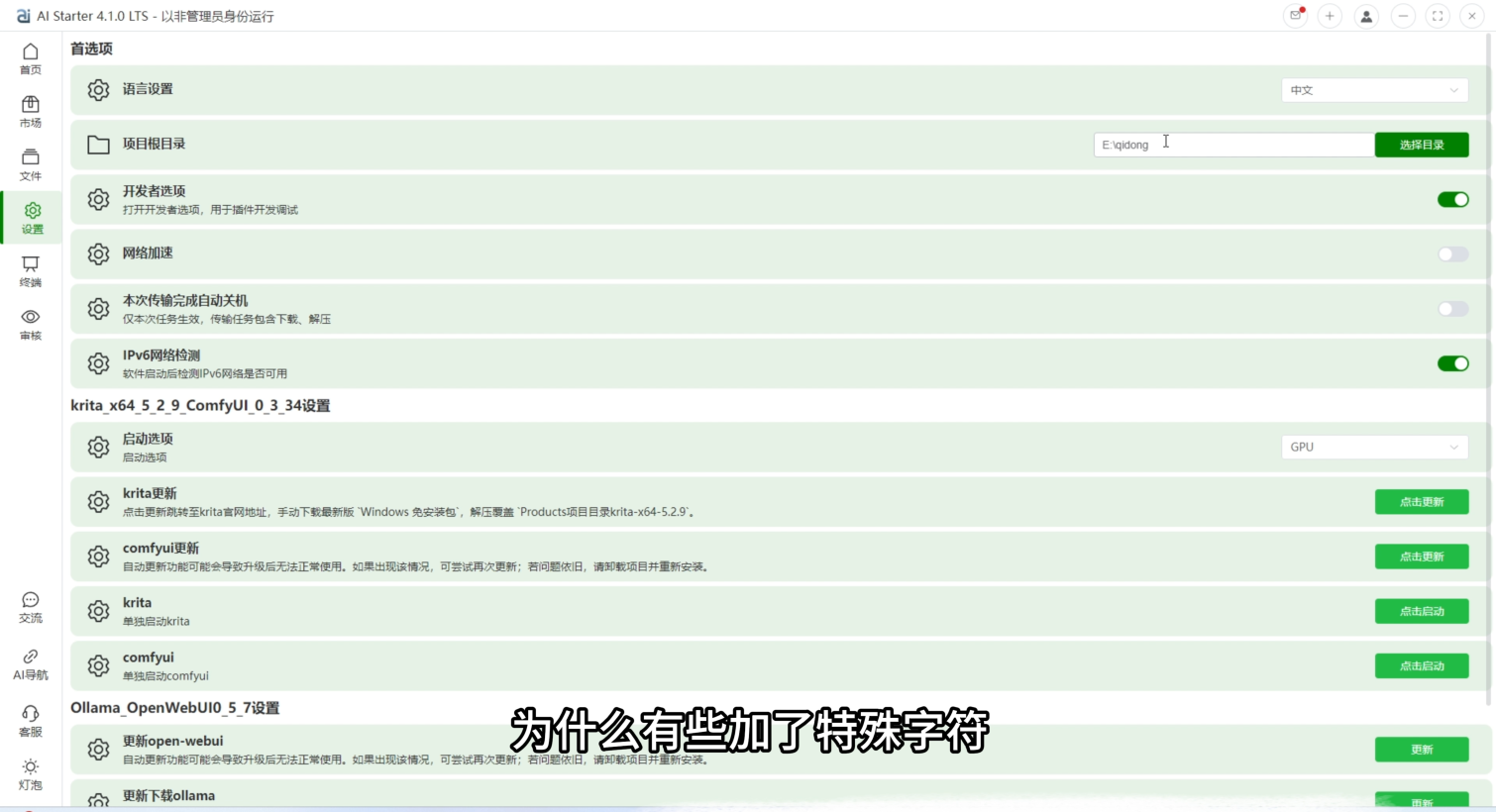This screenshot has width=1496, height=812.
Task: Click the gear icon beside IPv6网络检测
Action: (98, 363)
